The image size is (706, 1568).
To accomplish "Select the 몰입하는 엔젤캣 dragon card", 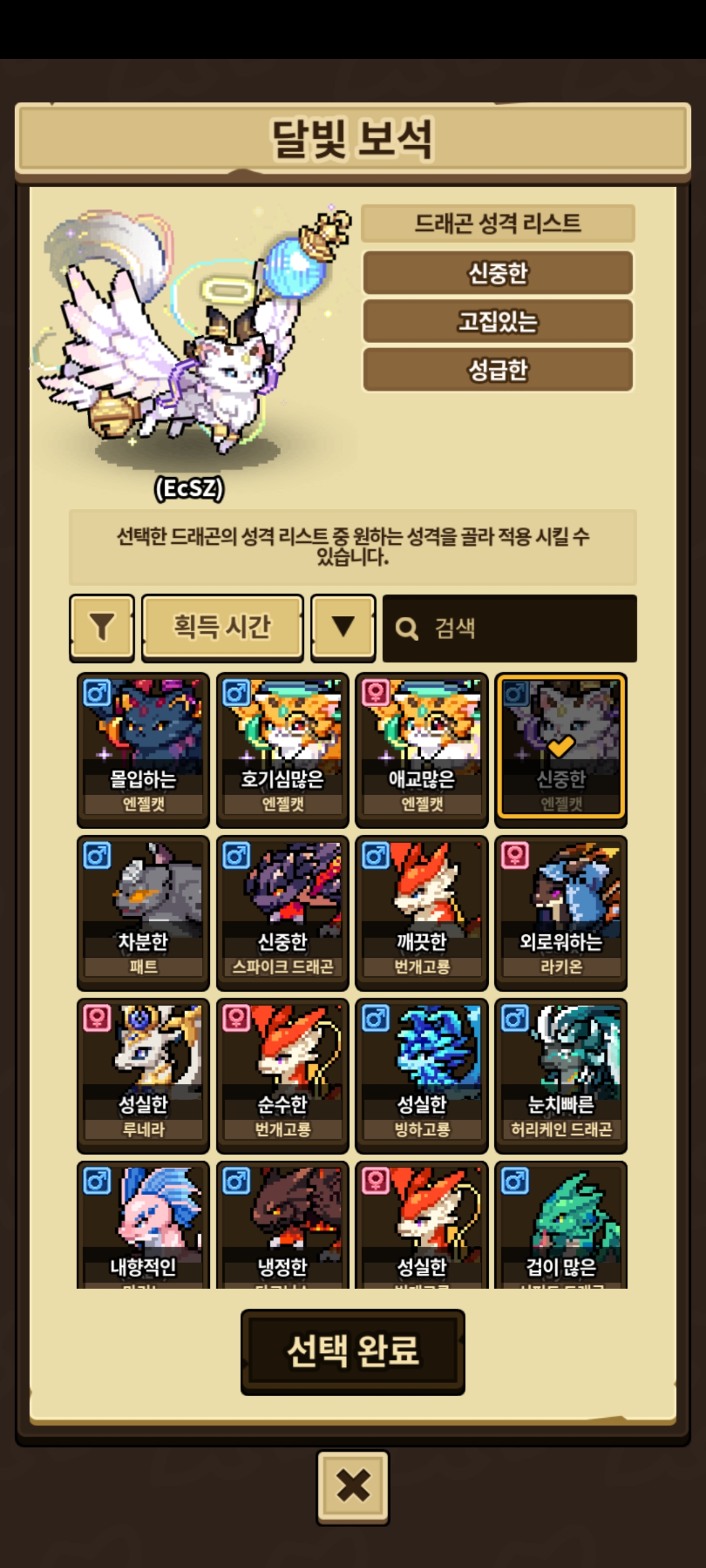I will click(143, 750).
